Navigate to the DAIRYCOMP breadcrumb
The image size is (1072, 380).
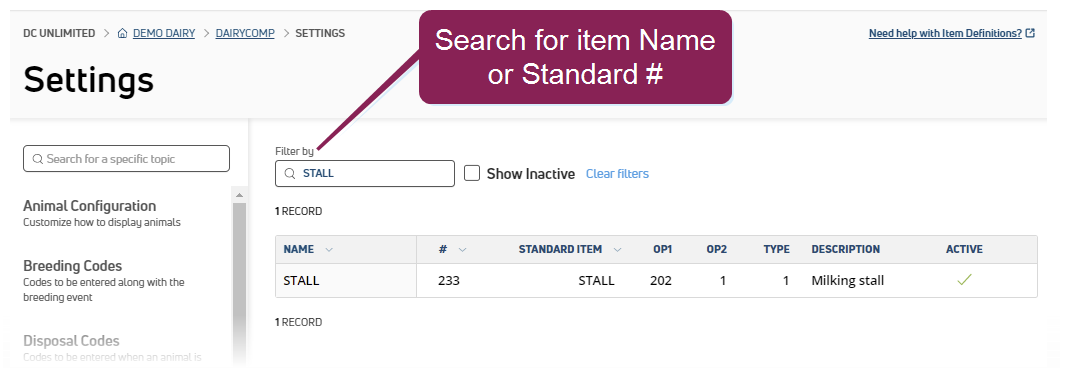coord(245,33)
